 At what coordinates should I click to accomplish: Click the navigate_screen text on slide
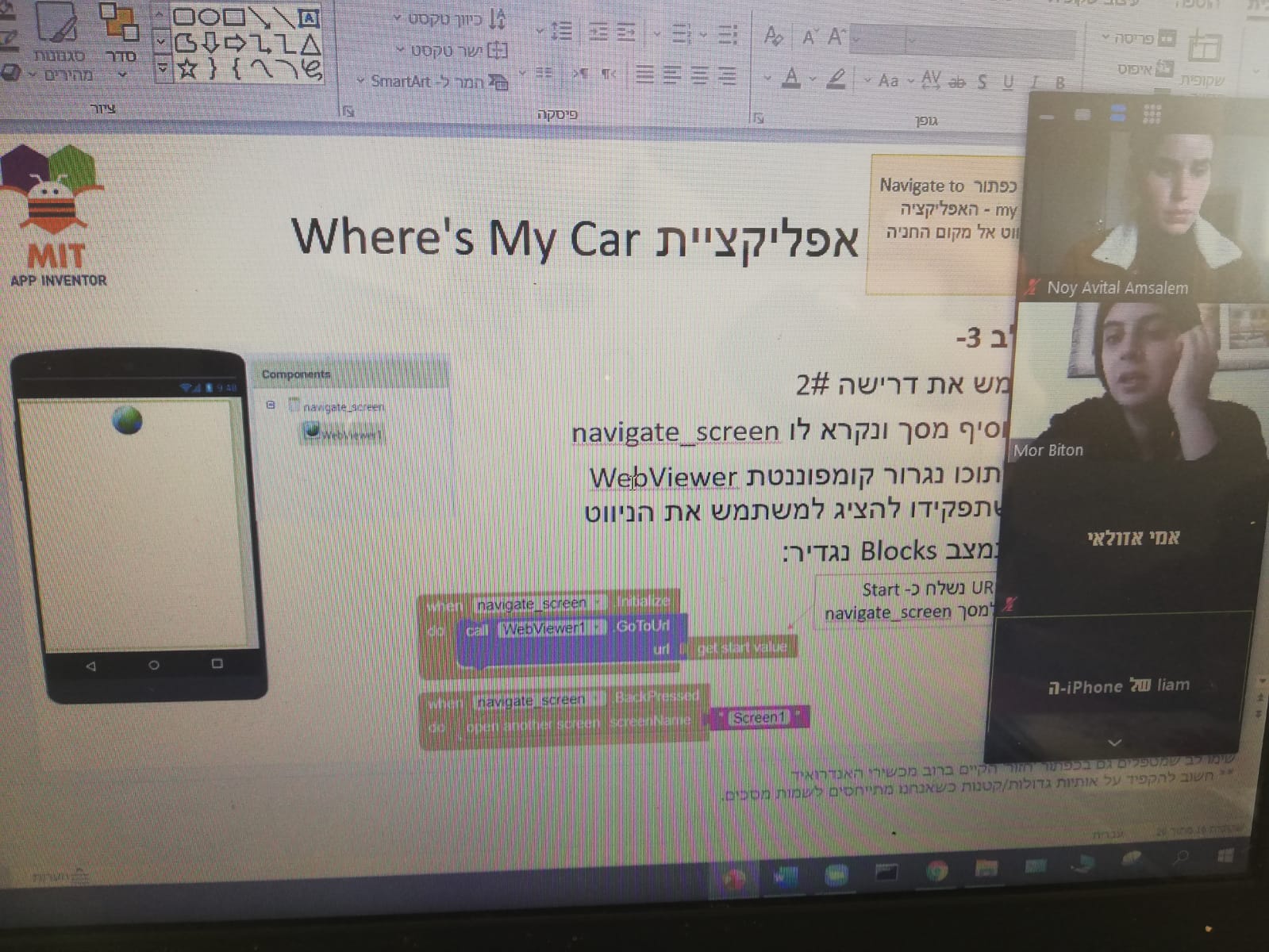click(x=676, y=432)
